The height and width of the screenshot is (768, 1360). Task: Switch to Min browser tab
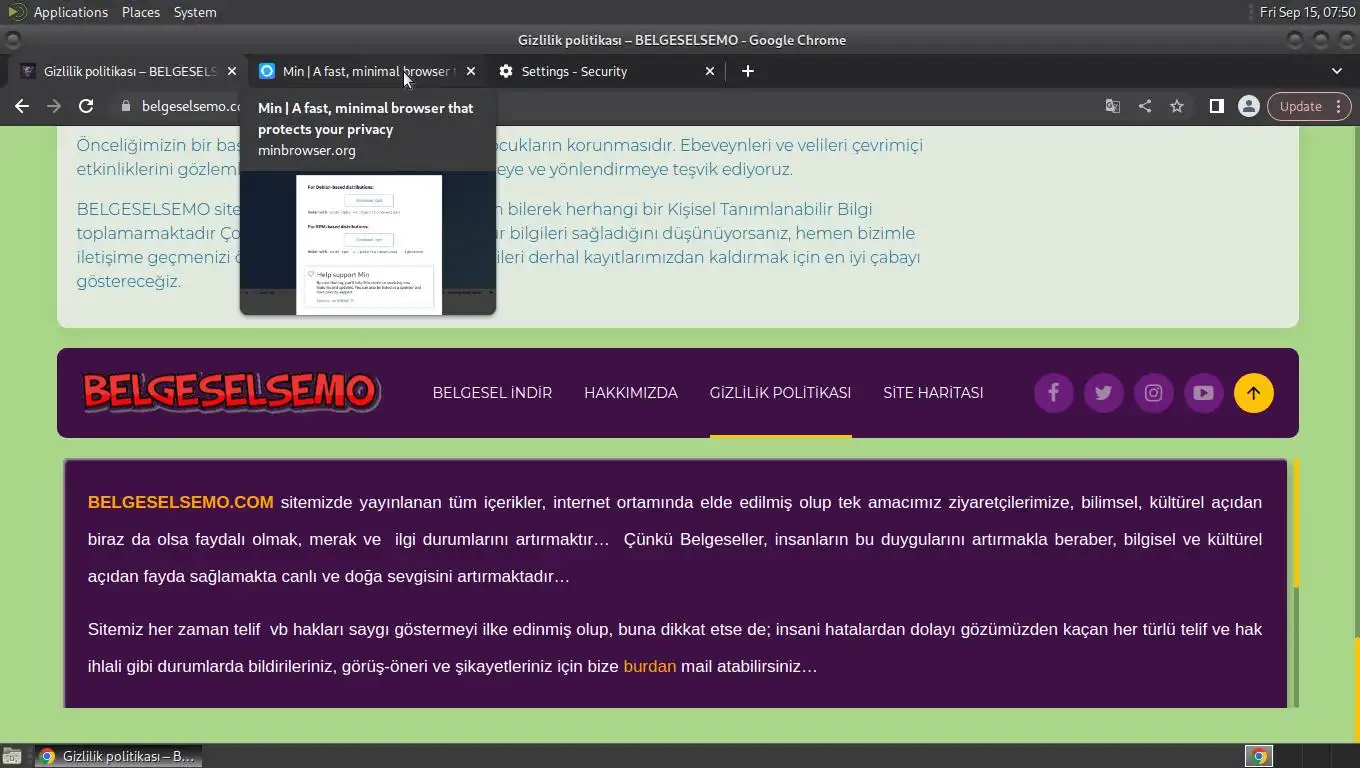click(x=367, y=71)
